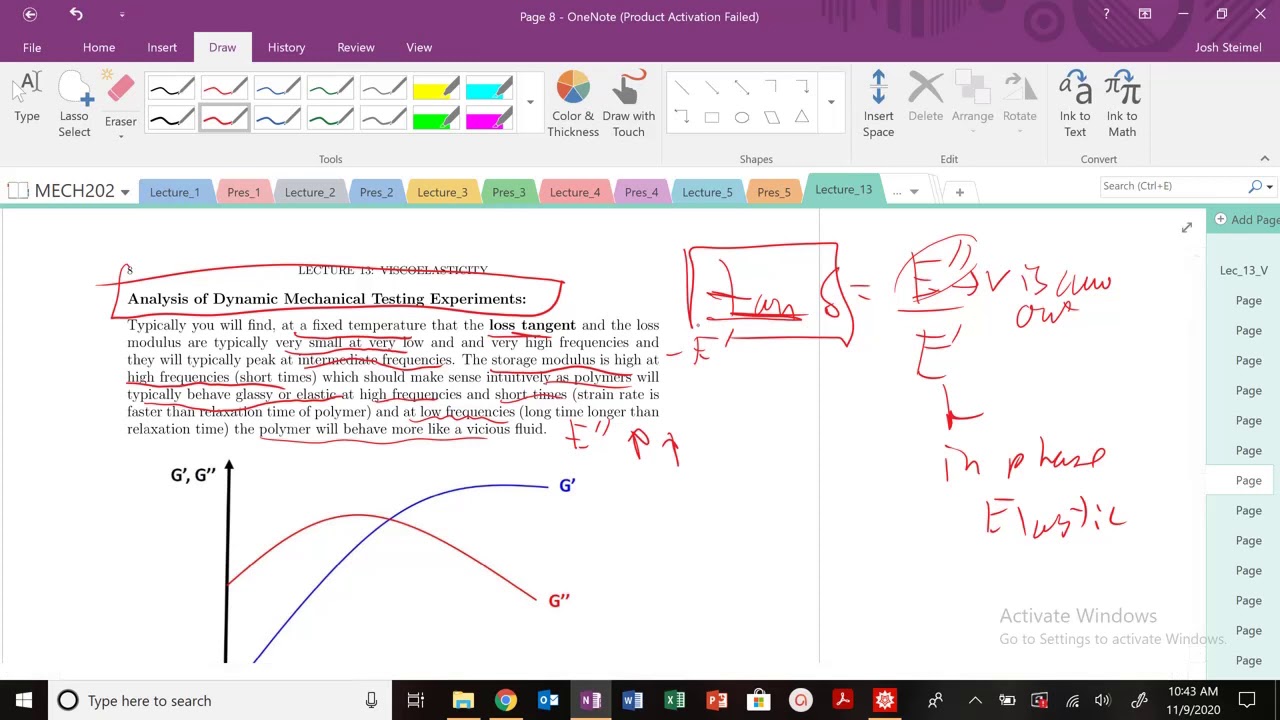The height and width of the screenshot is (720, 1280).
Task: Open the Lecture_1 section tab
Action: [x=175, y=192]
